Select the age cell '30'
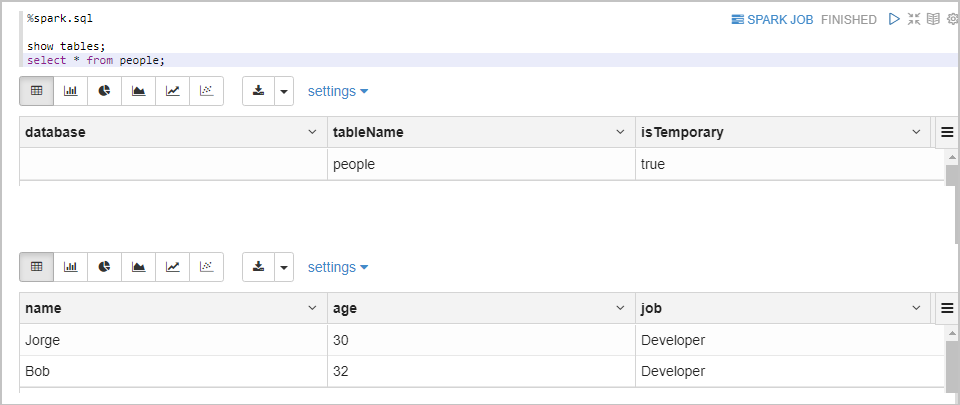Viewport: 960px width, 405px height. (x=481, y=340)
